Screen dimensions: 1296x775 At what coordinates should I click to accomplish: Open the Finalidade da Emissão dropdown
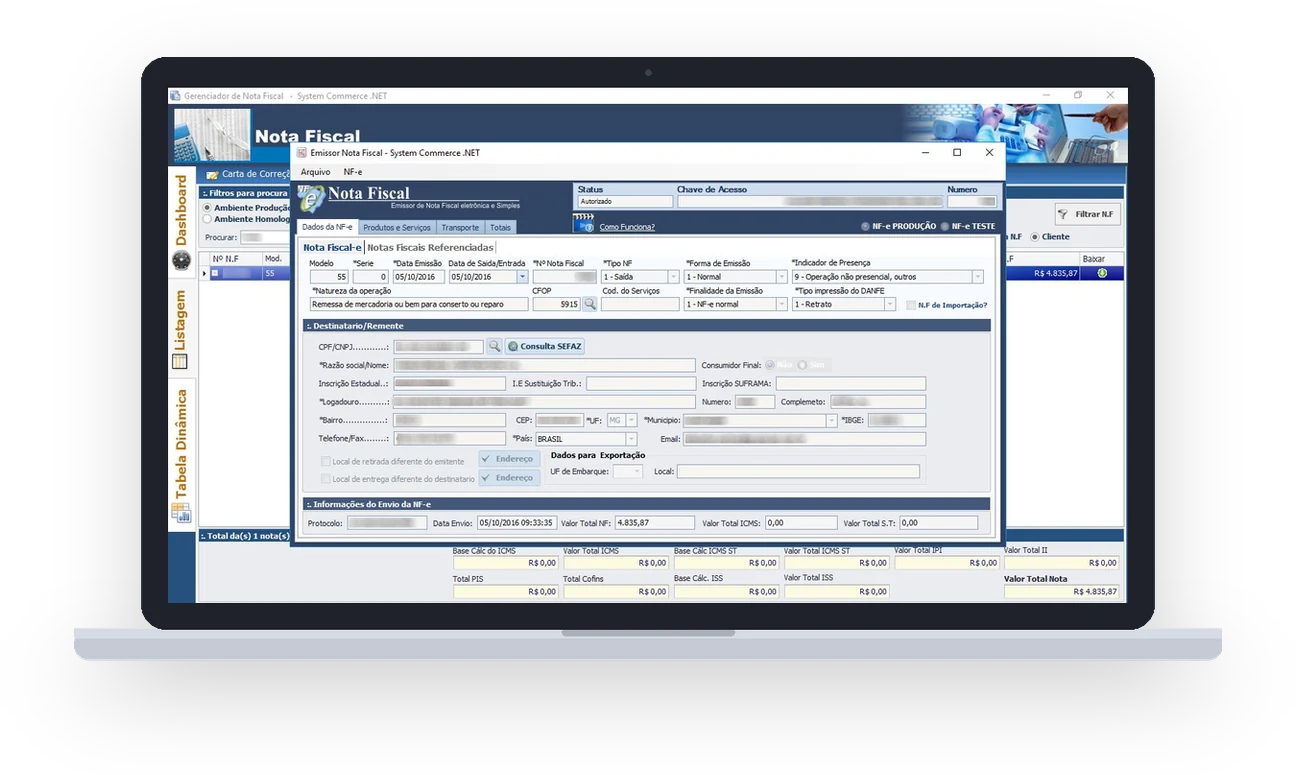[x=782, y=304]
